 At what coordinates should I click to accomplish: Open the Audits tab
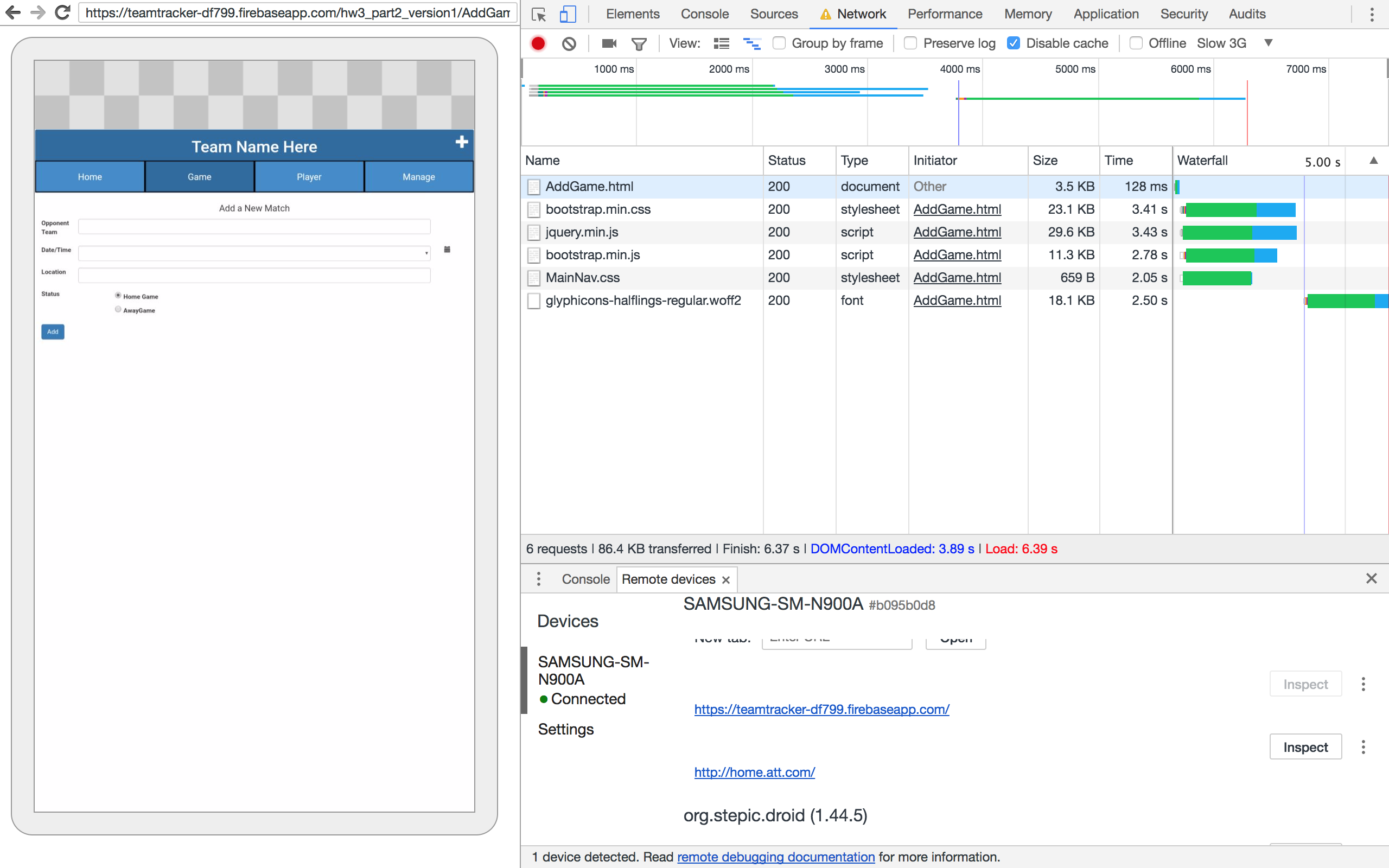click(1247, 14)
